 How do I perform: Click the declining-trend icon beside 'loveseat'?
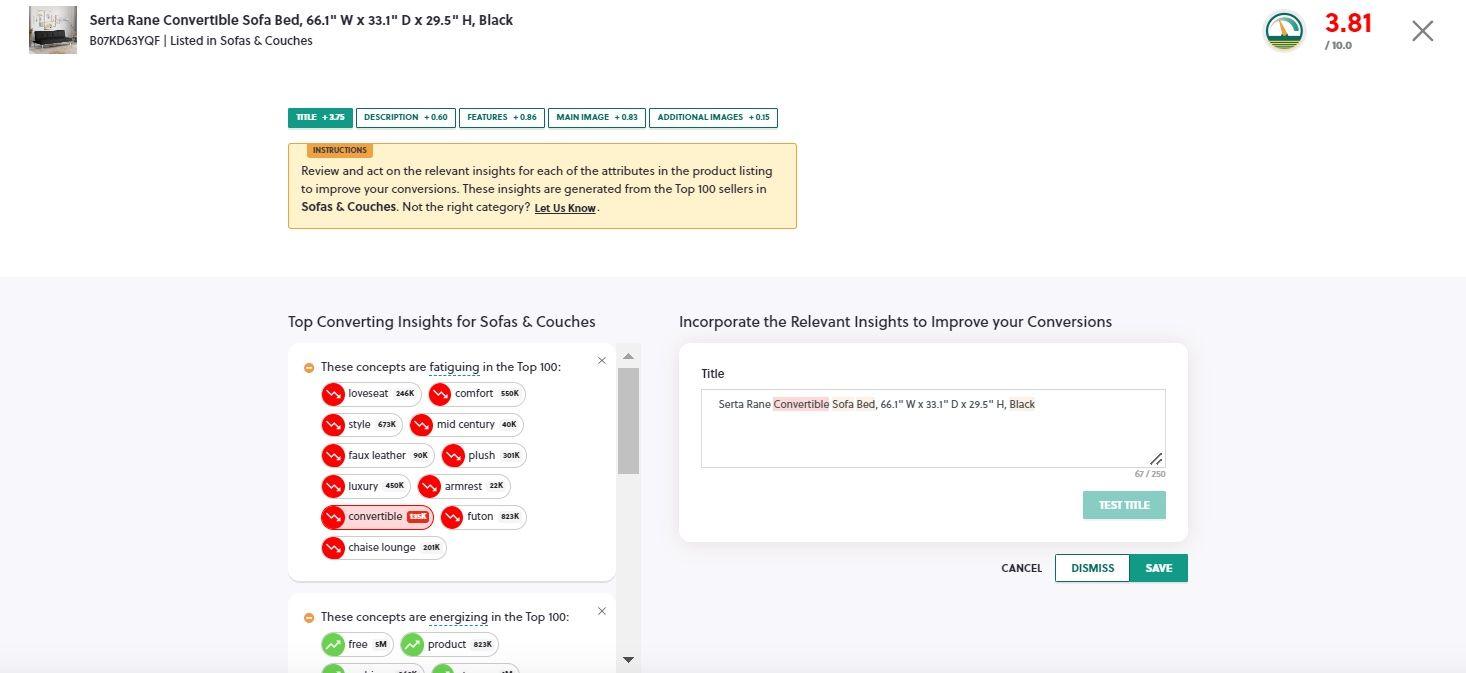(333, 394)
